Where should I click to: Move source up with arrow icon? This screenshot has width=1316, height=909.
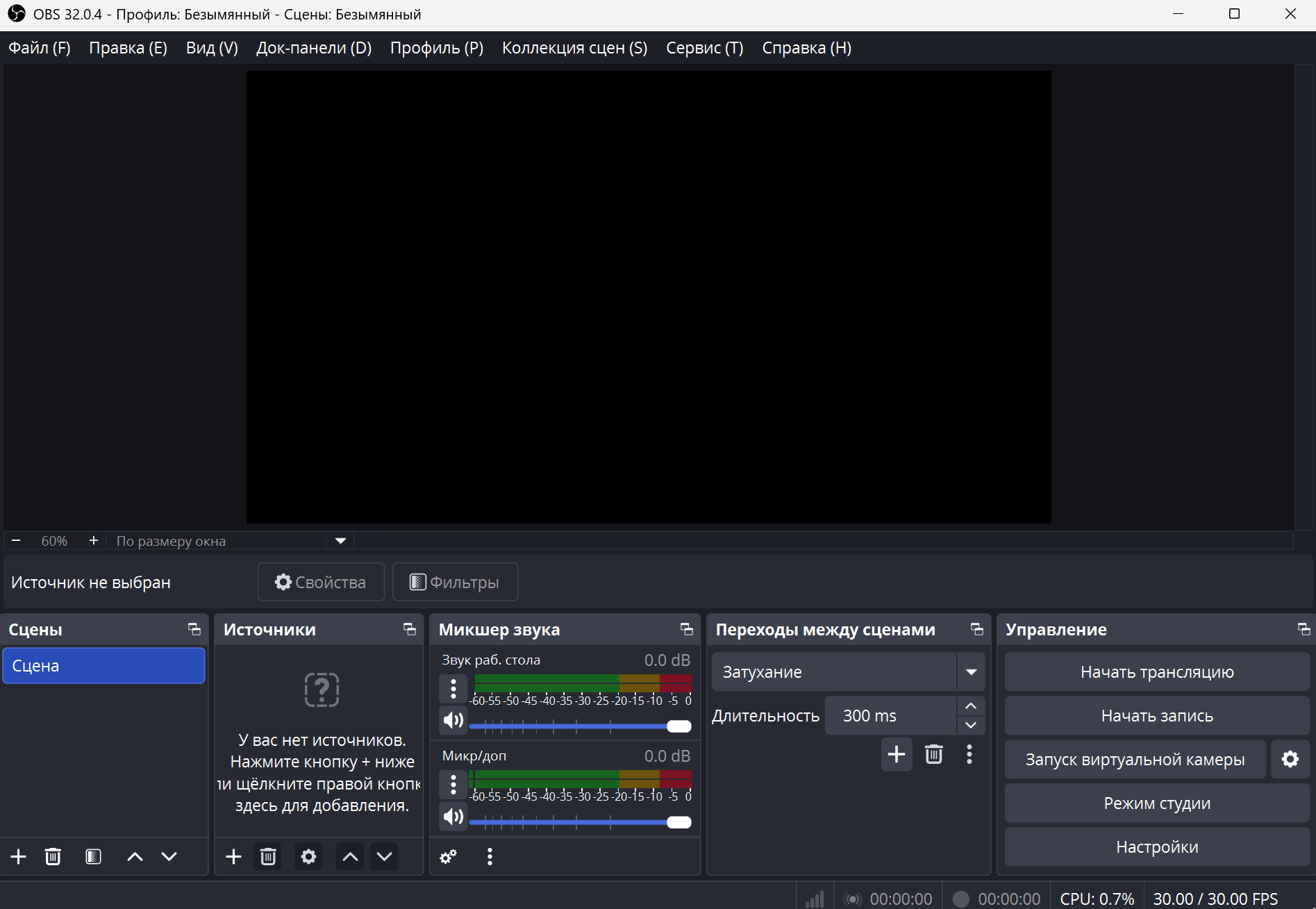pyautogui.click(x=349, y=856)
